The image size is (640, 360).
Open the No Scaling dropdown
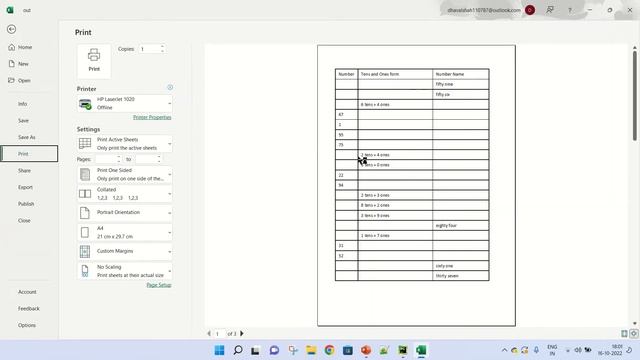coord(124,271)
